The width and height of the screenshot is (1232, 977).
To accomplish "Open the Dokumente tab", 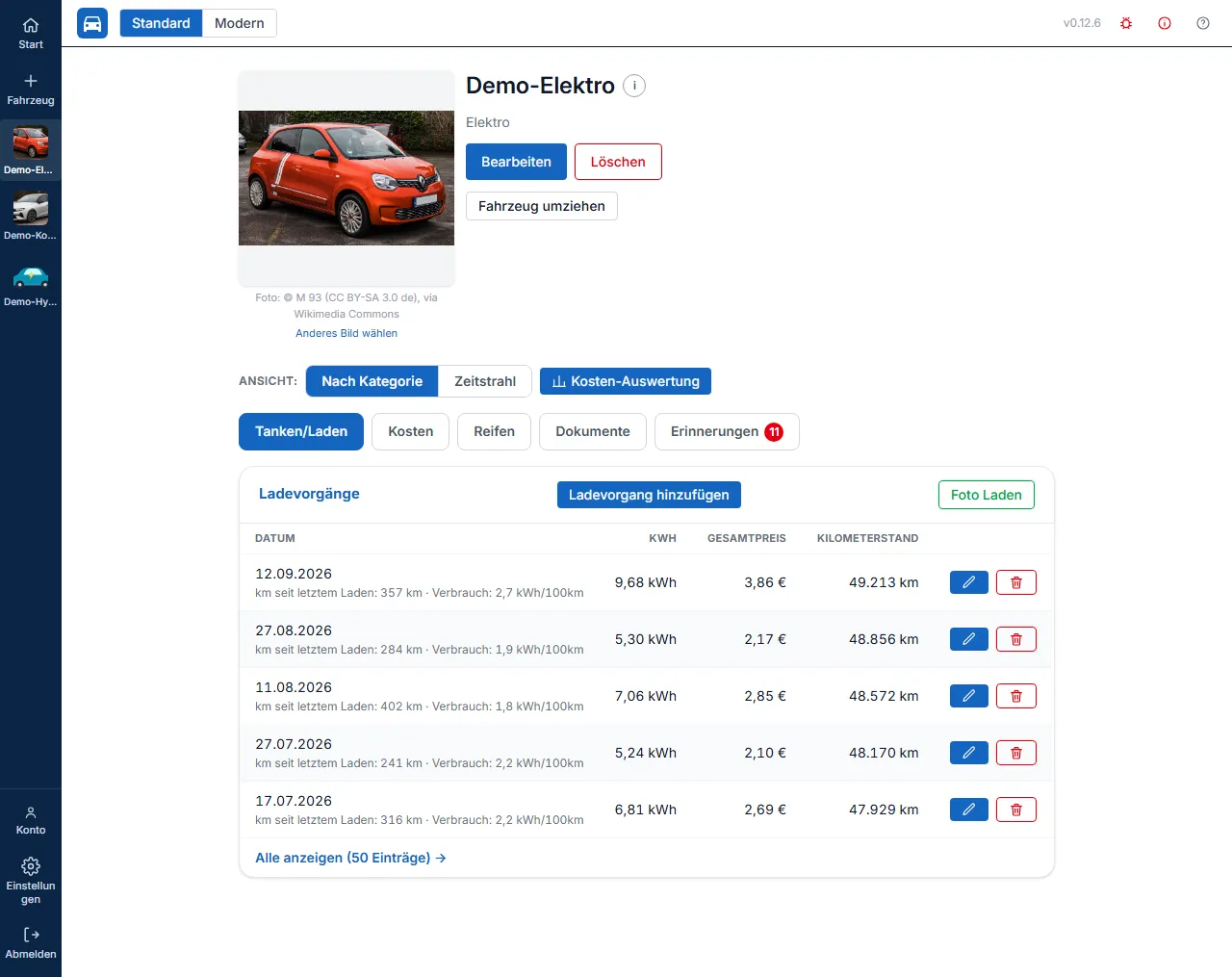I will (593, 431).
